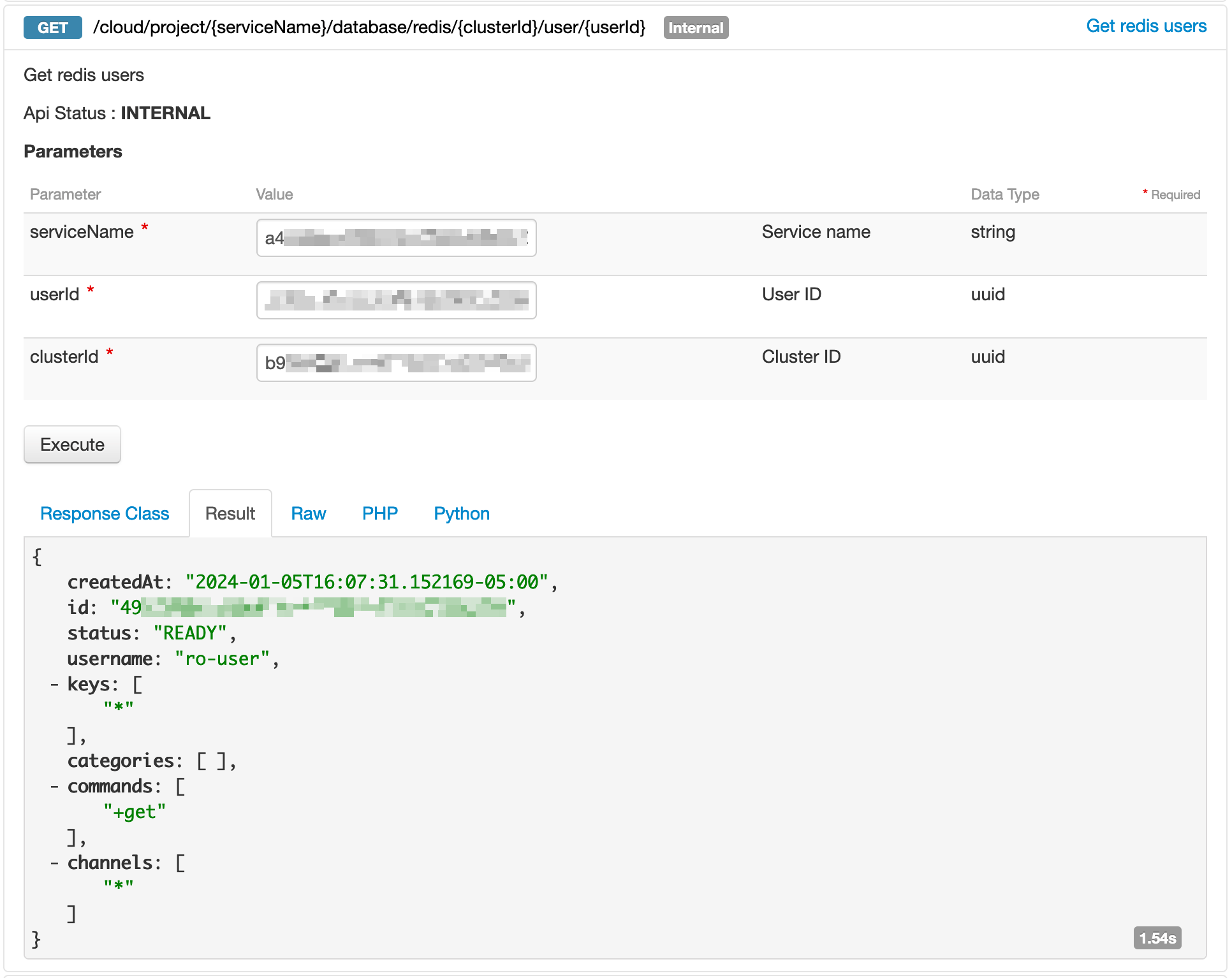Show the PHP code tab
The width and height of the screenshot is (1232, 978).
[x=380, y=514]
